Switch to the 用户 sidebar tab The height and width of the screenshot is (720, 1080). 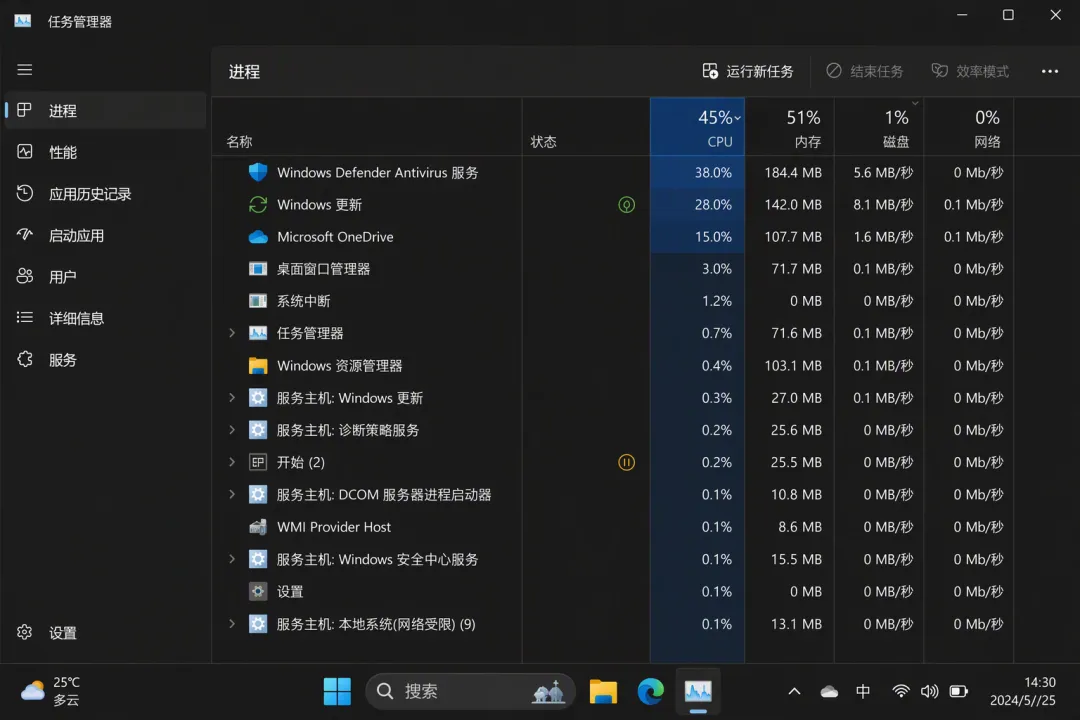(105, 276)
